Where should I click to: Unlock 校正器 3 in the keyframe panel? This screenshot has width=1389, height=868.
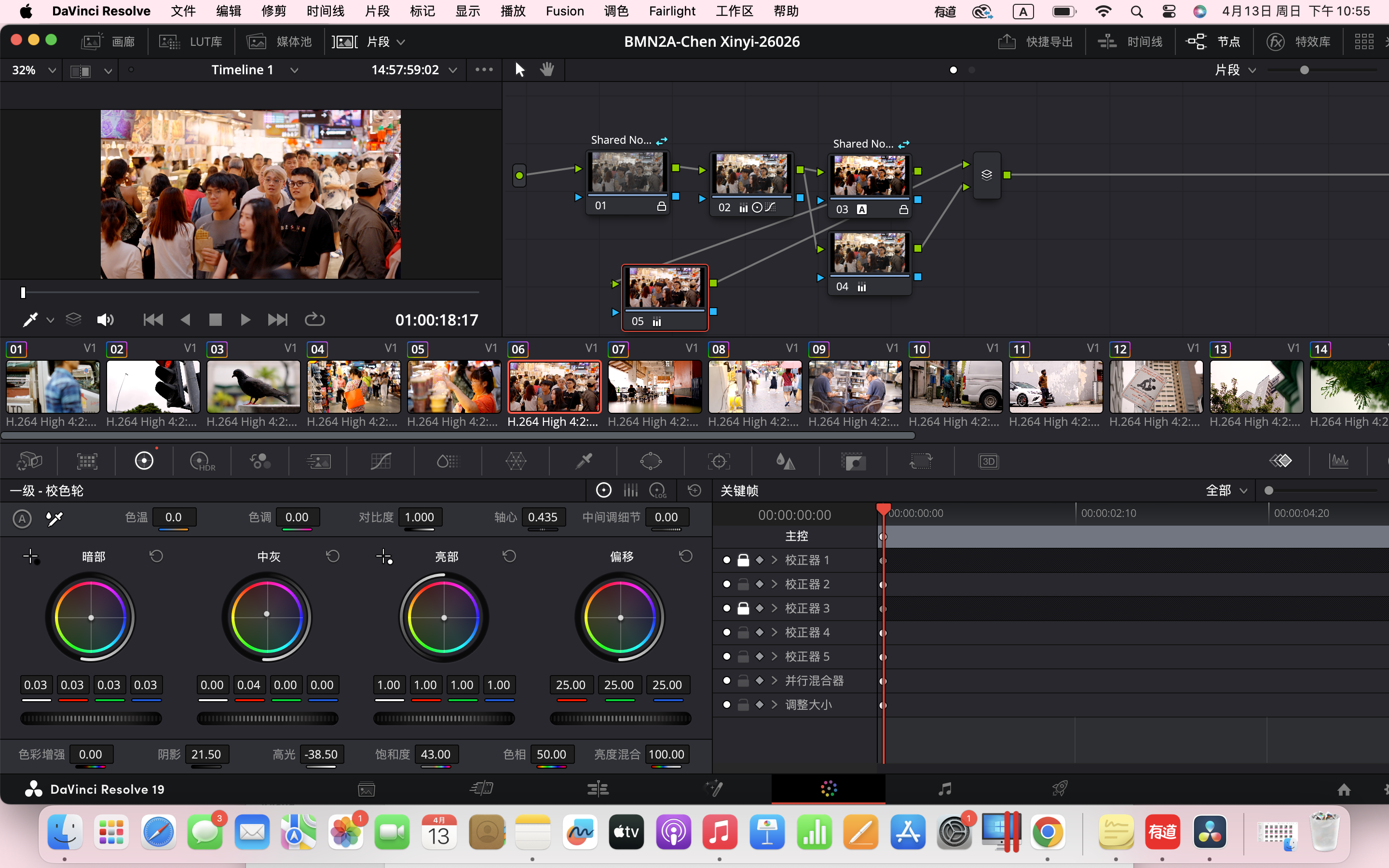pyautogui.click(x=743, y=608)
